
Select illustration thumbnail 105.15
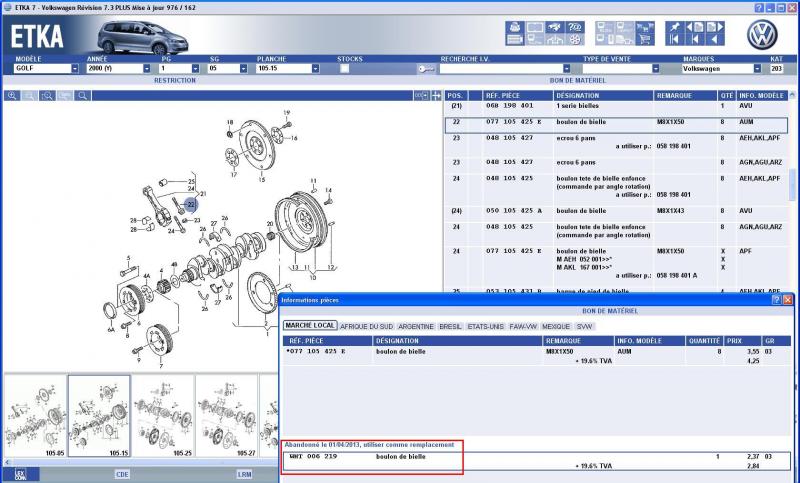click(x=99, y=416)
